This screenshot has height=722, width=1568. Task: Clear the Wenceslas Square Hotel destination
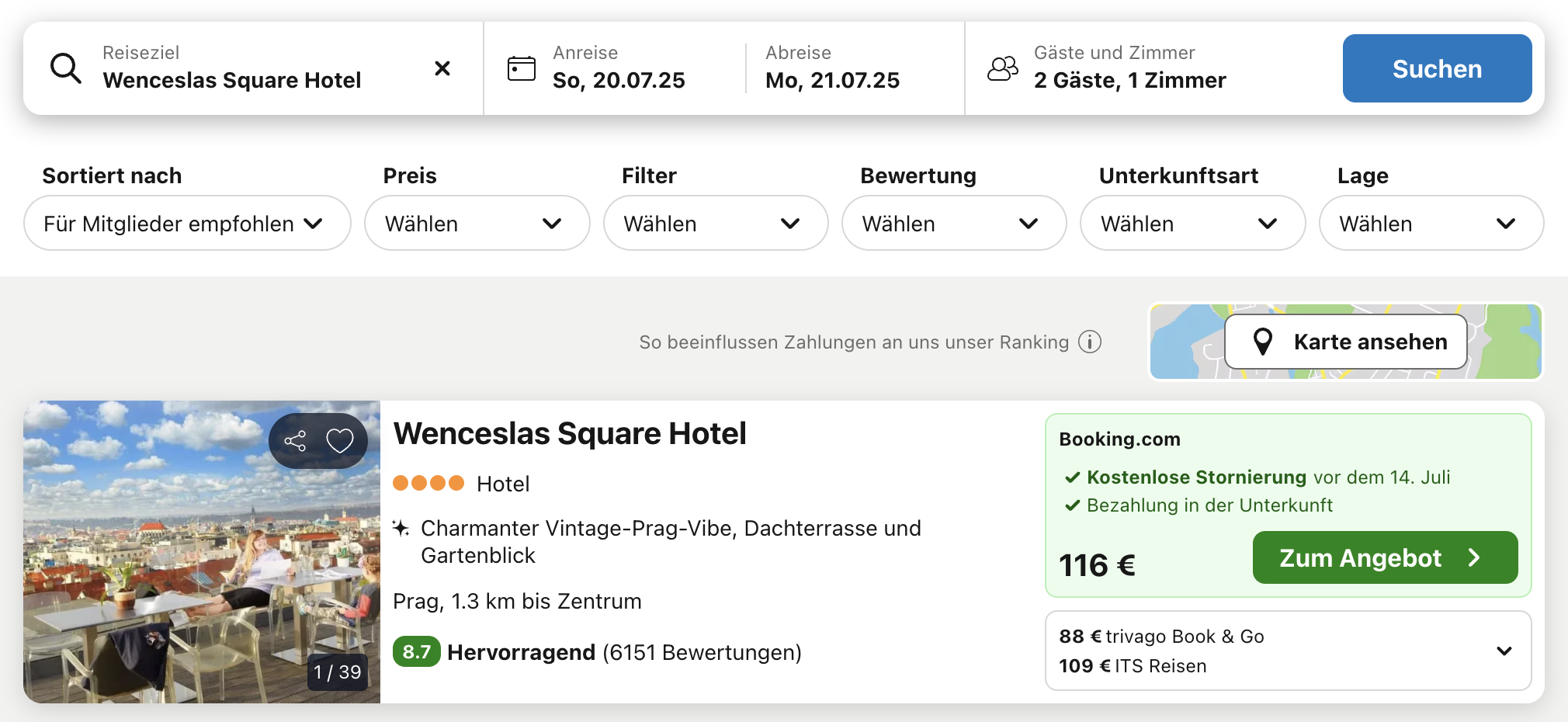(x=442, y=68)
